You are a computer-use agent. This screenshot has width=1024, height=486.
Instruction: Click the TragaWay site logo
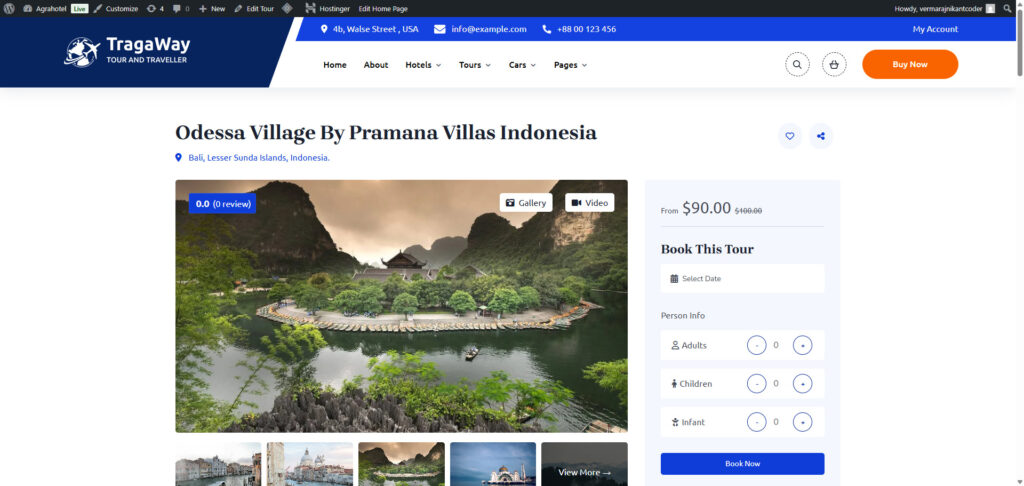click(x=127, y=52)
